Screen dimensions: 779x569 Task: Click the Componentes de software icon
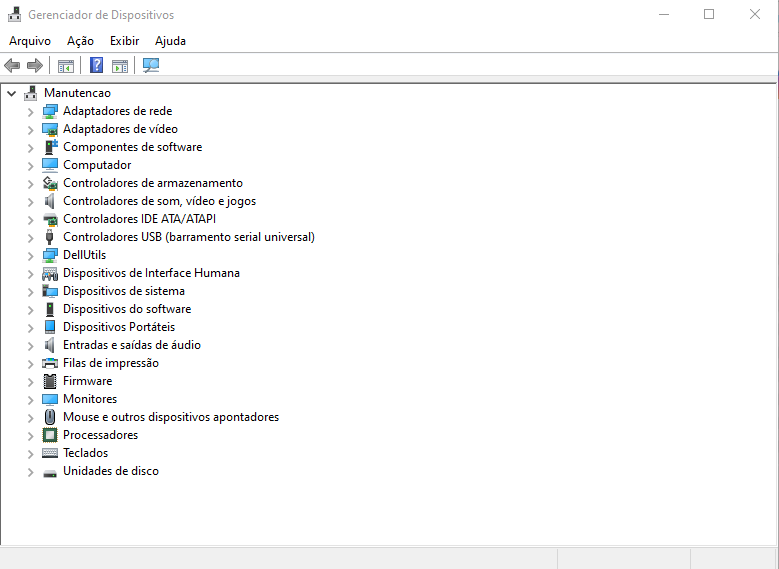tap(50, 147)
